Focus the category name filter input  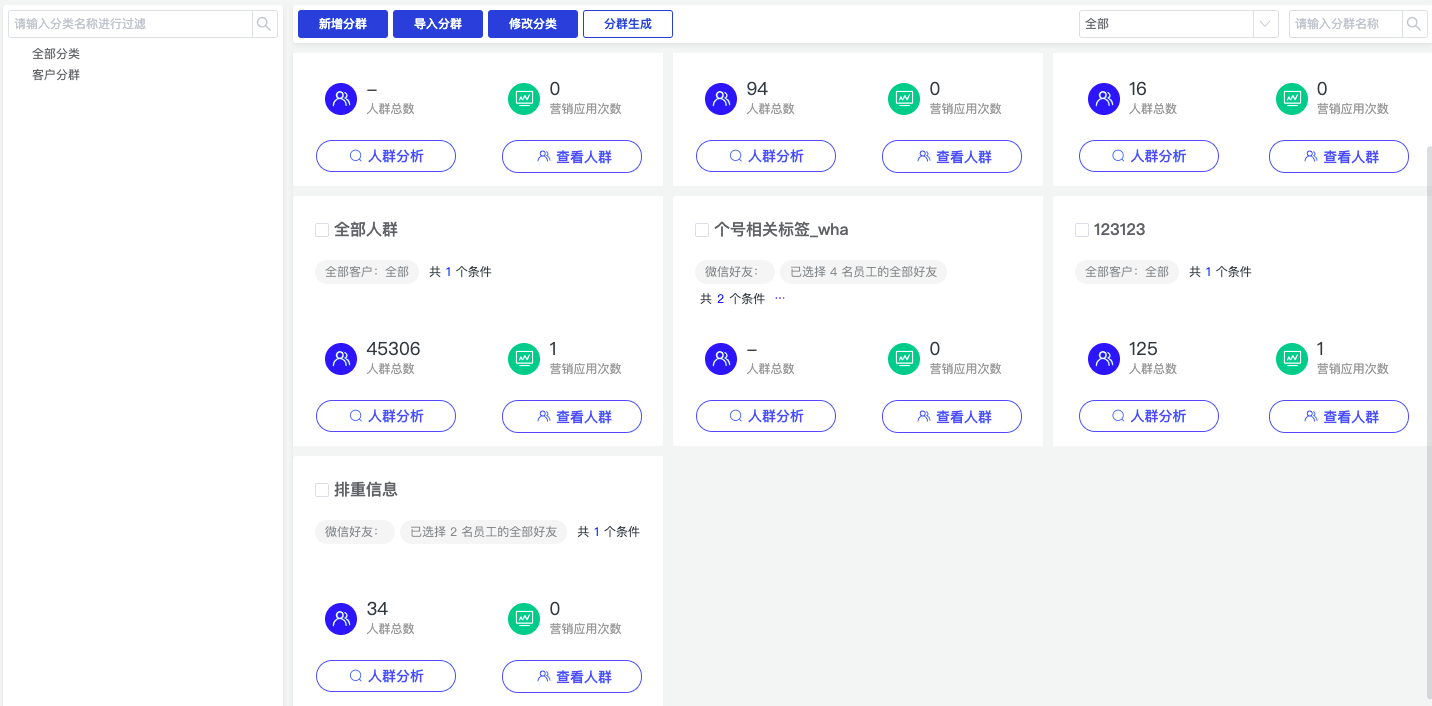(x=130, y=24)
